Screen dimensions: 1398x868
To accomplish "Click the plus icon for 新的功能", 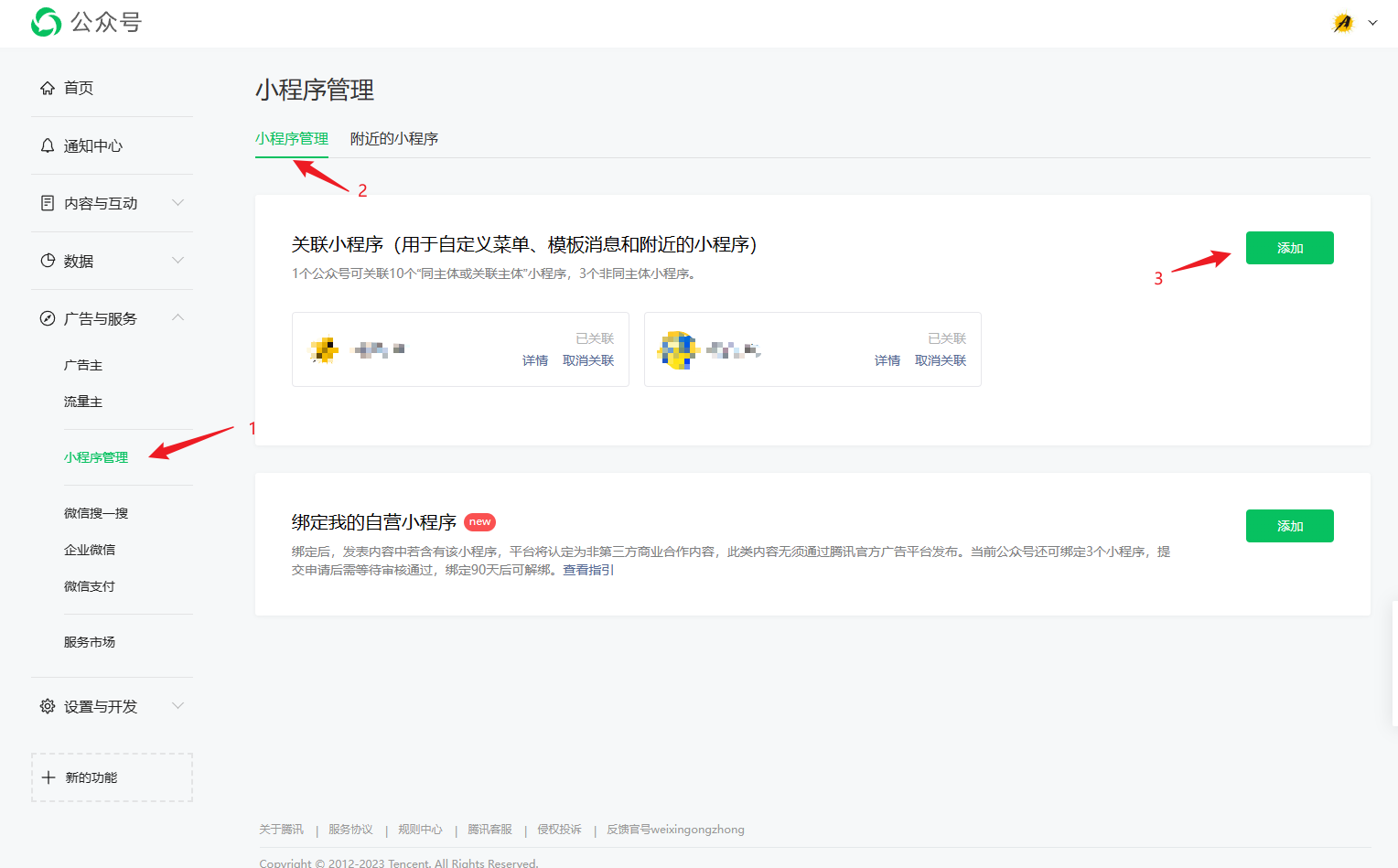I will point(48,777).
